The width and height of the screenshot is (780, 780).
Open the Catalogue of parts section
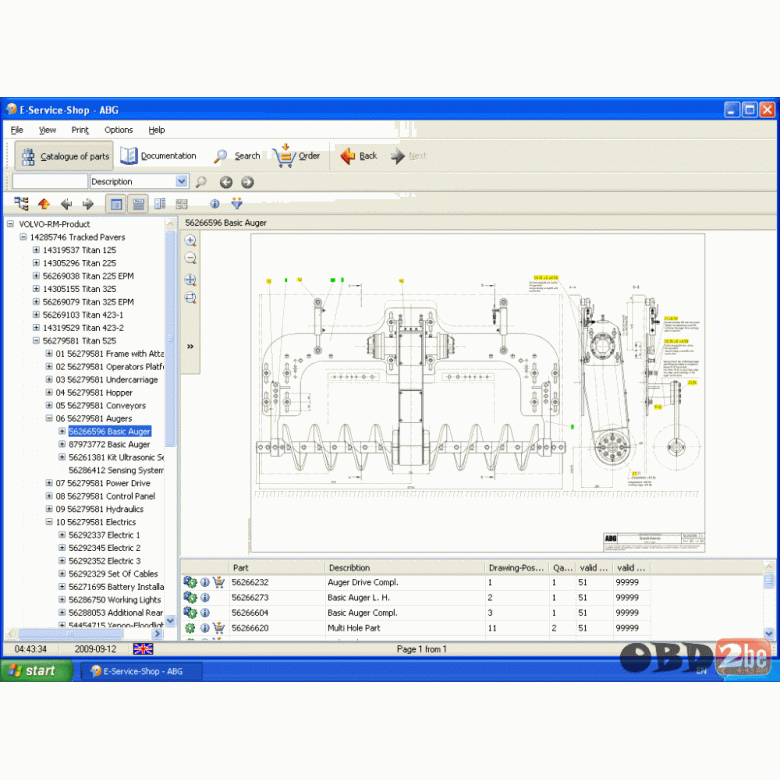click(x=64, y=156)
